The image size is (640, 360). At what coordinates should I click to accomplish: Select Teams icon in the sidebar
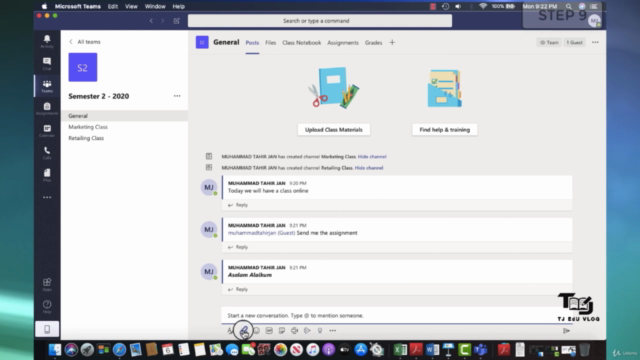[47, 86]
